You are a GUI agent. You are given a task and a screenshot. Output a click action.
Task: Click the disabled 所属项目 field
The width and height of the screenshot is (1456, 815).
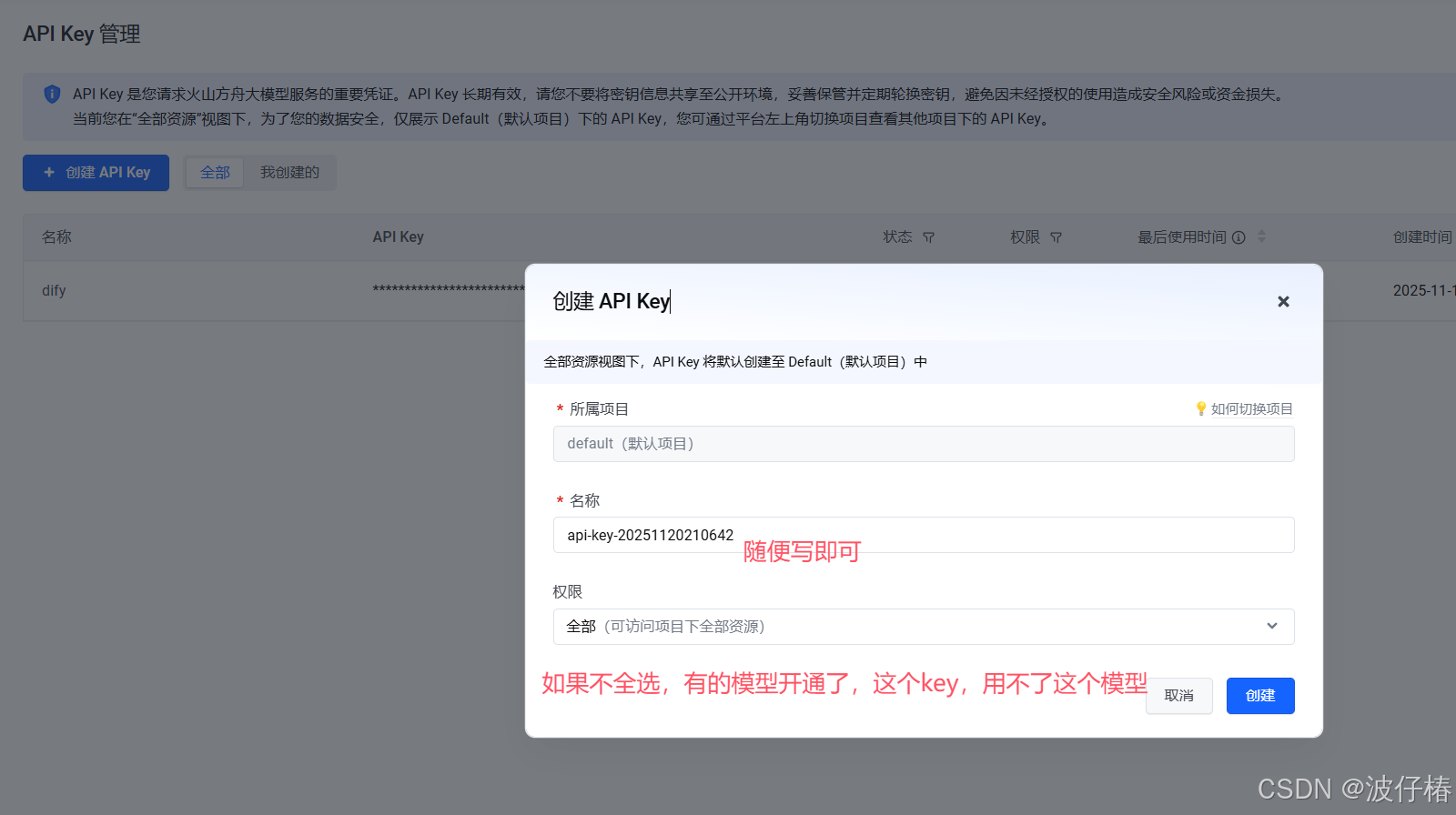tap(924, 444)
